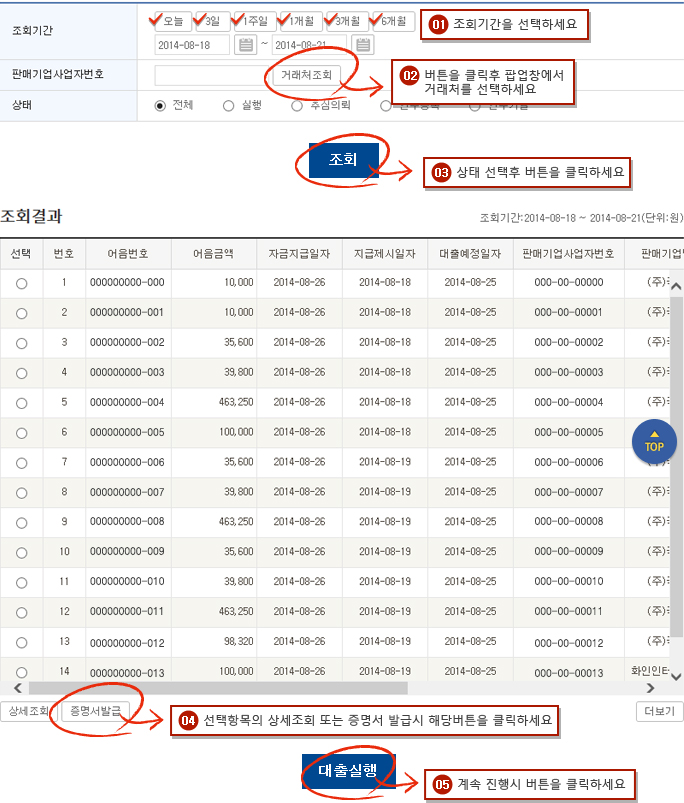Select the 6개월 period button
Image resolution: width=684 pixels, height=803 pixels.
click(393, 21)
